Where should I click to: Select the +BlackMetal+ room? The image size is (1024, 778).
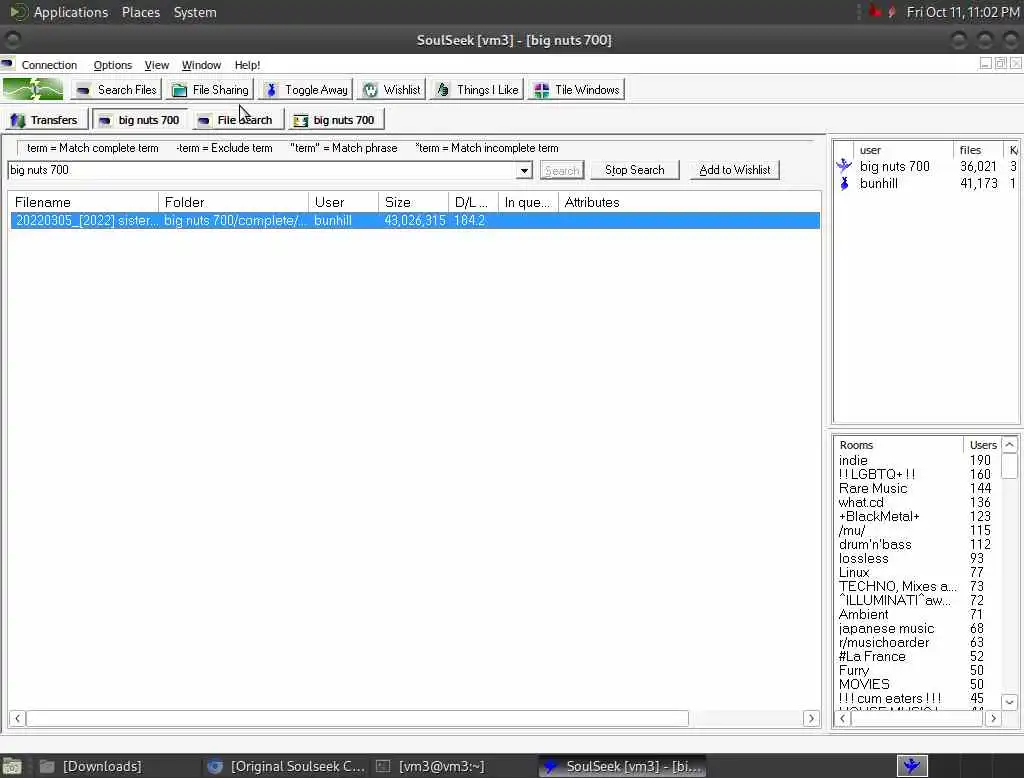879,517
